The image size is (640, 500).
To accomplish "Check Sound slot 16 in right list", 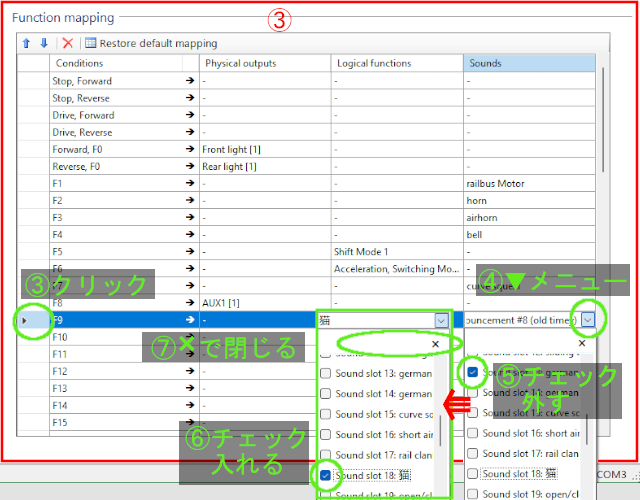I will point(472,434).
